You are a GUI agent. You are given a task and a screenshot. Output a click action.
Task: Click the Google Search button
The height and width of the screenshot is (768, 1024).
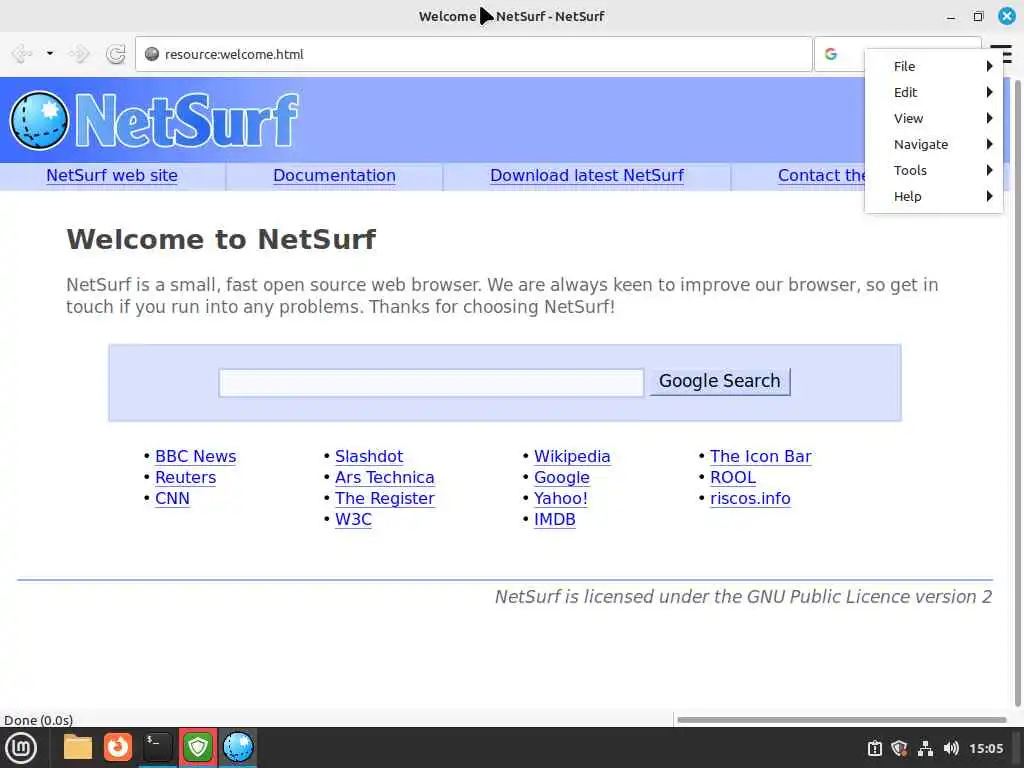720,381
